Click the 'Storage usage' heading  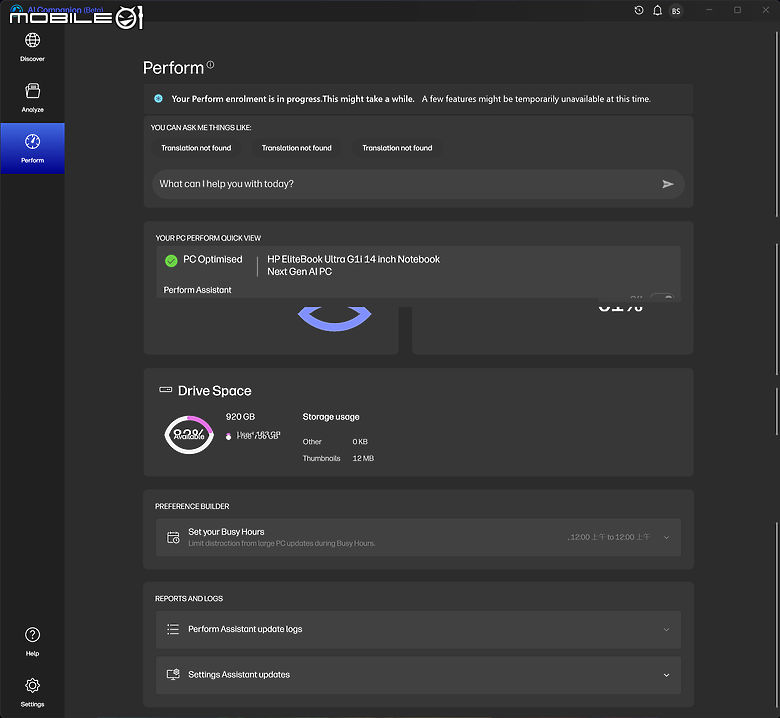click(331, 417)
